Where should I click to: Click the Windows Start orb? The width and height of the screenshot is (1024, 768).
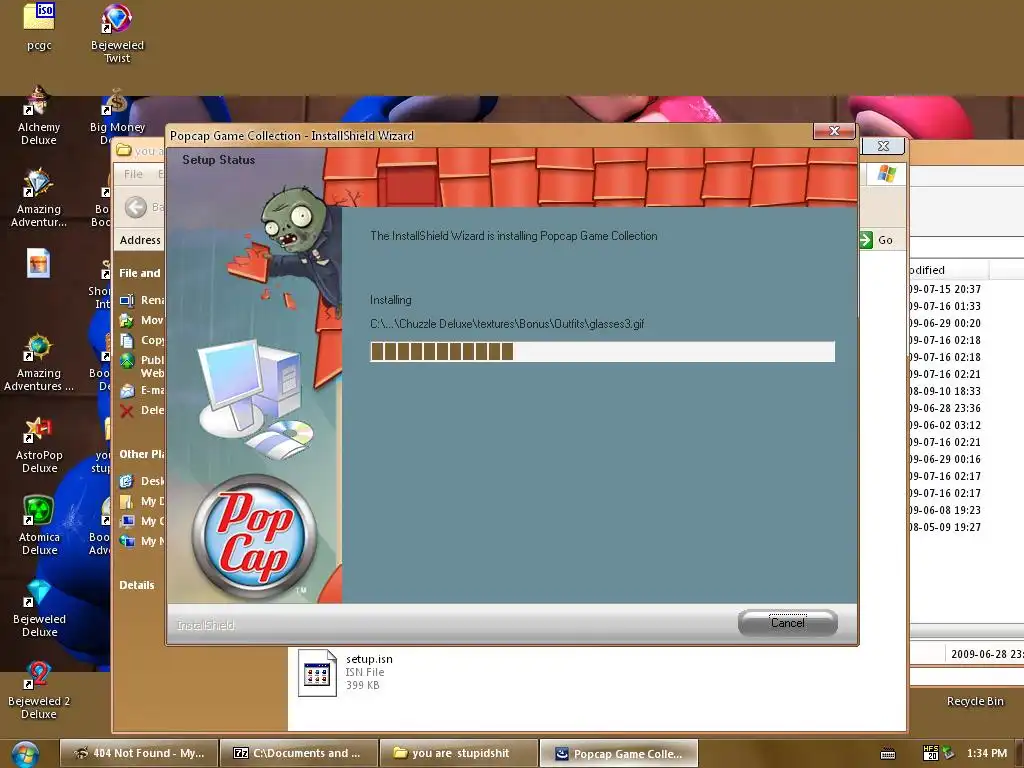point(25,754)
